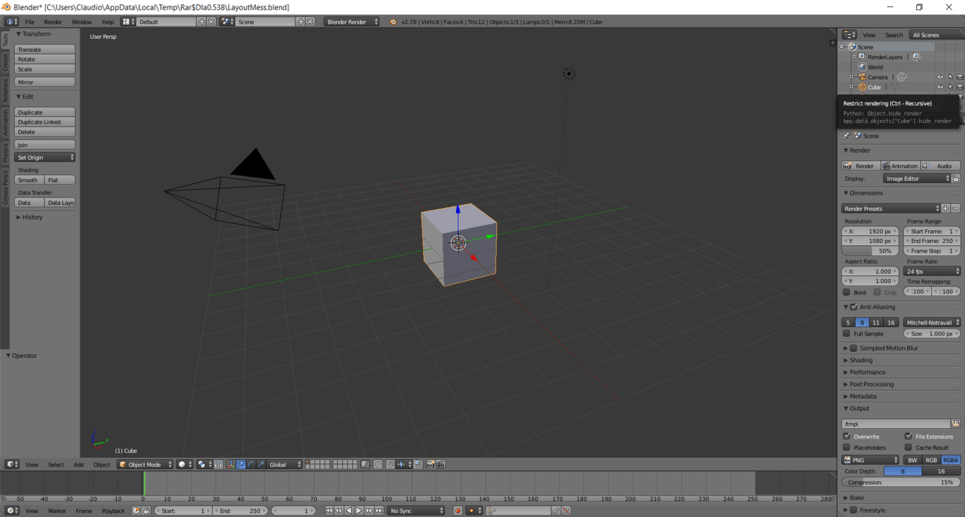
Task: Click the Animation render button
Action: (900, 166)
